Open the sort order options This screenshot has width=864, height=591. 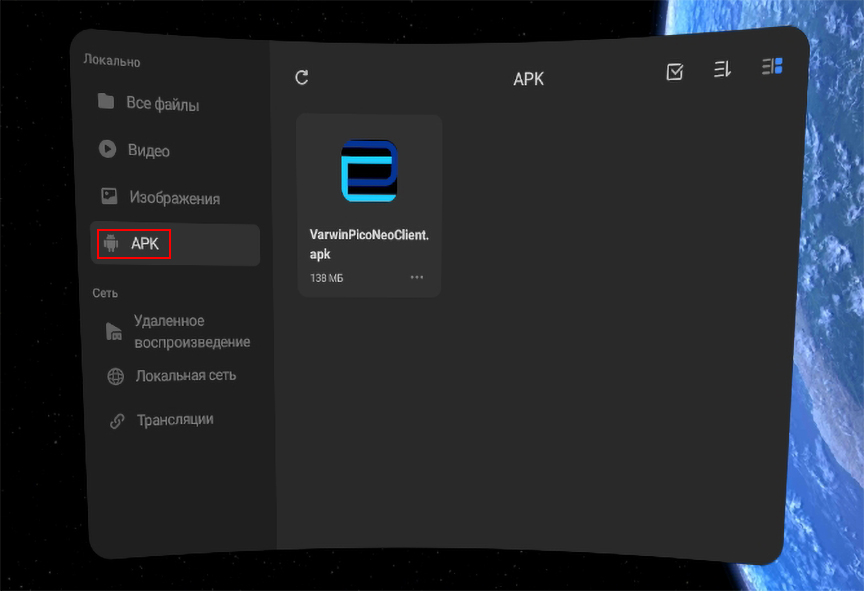[722, 69]
